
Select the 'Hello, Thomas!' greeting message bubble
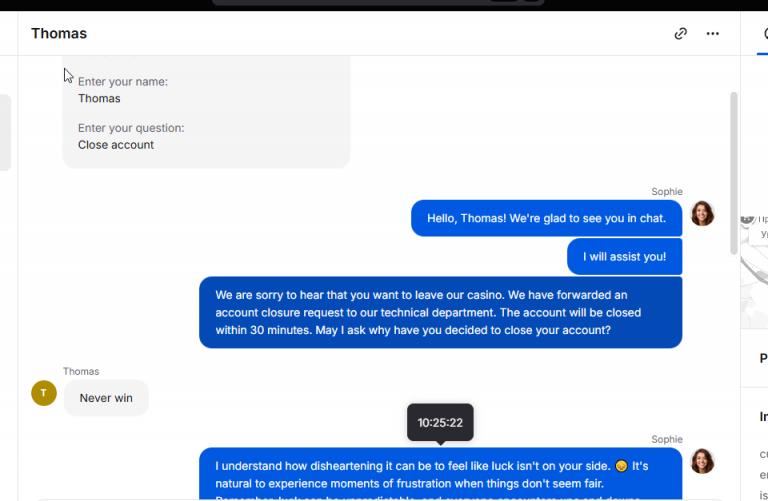[547, 218]
